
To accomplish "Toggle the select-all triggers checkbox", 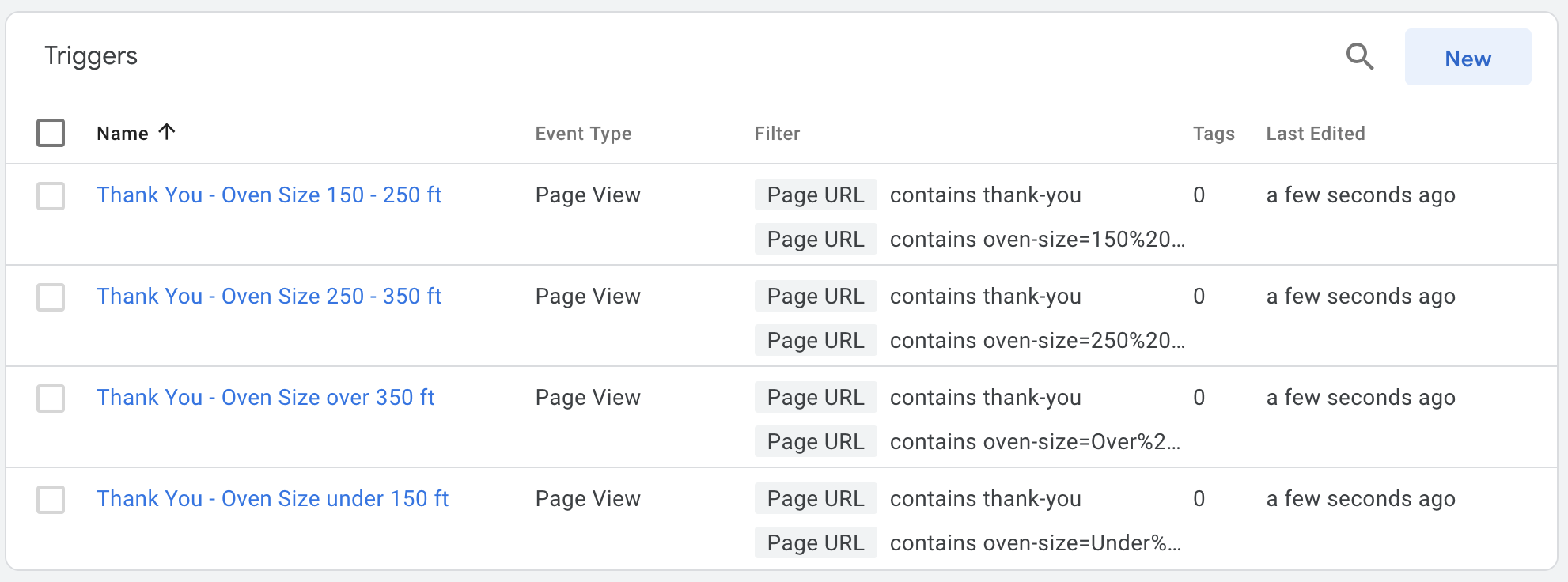I will click(51, 133).
